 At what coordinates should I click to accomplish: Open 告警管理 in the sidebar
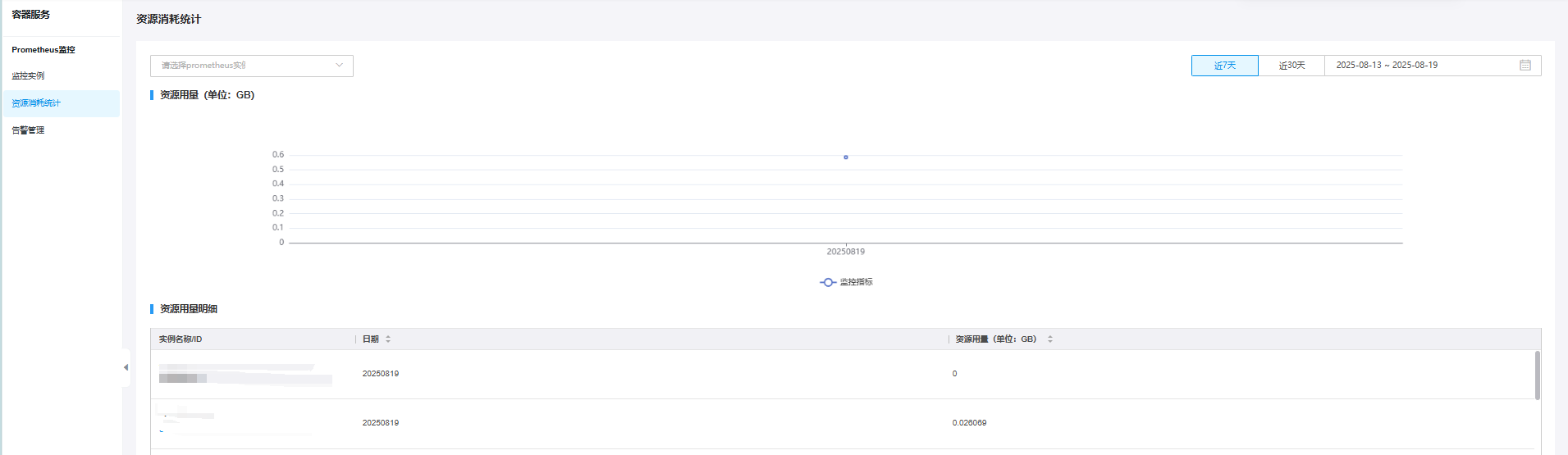29,130
